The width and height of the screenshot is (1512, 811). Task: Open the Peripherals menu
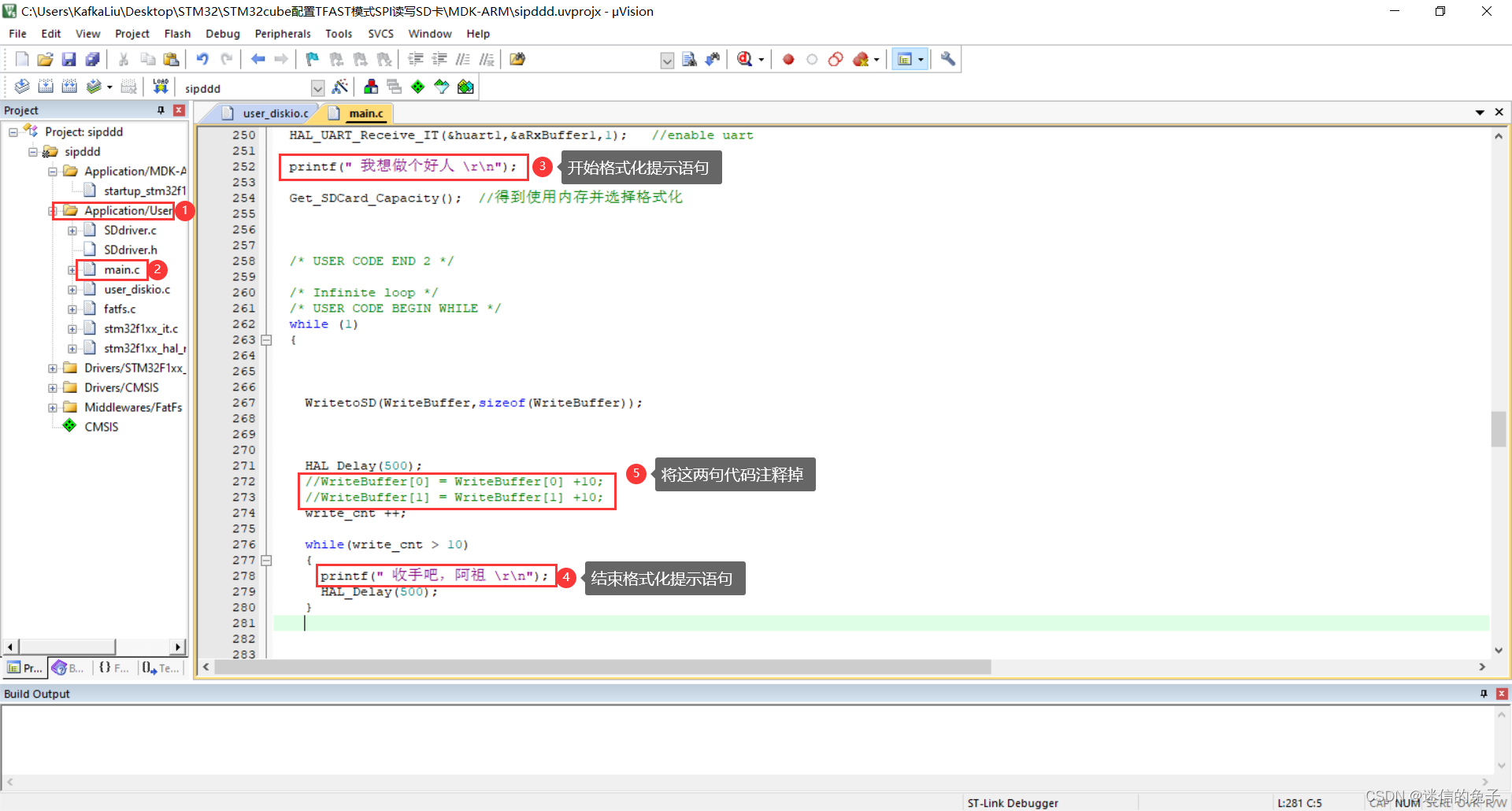tap(283, 34)
